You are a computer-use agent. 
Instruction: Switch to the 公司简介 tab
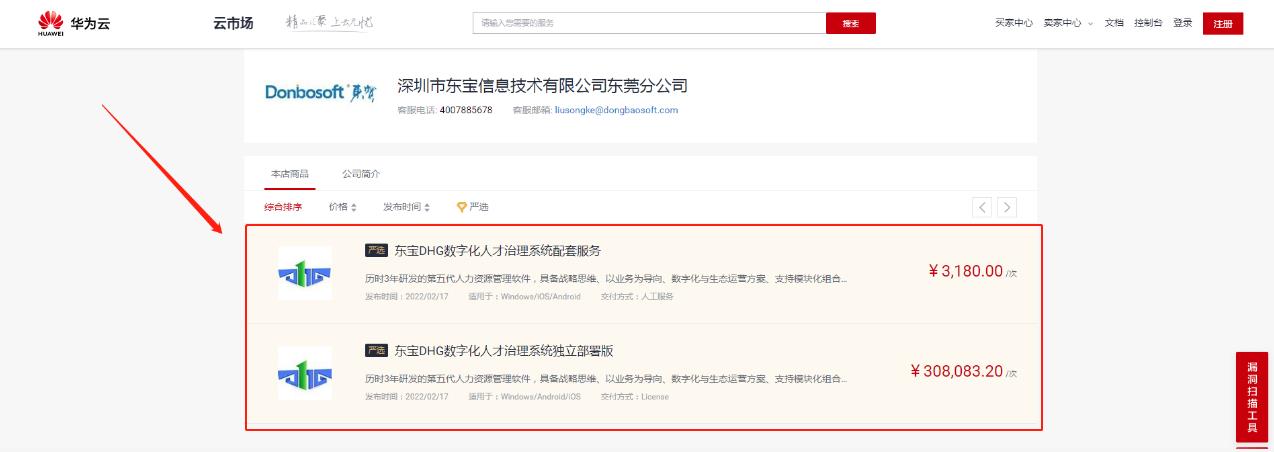pos(361,174)
